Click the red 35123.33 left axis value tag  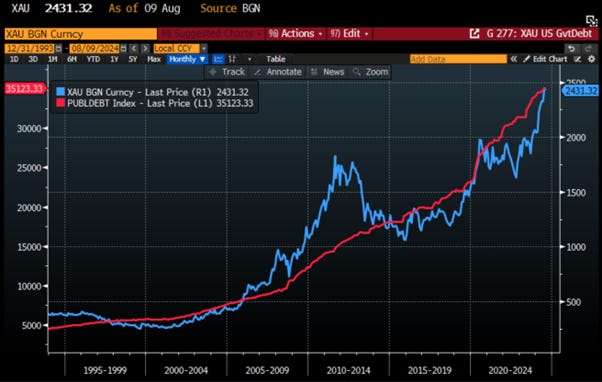point(25,89)
